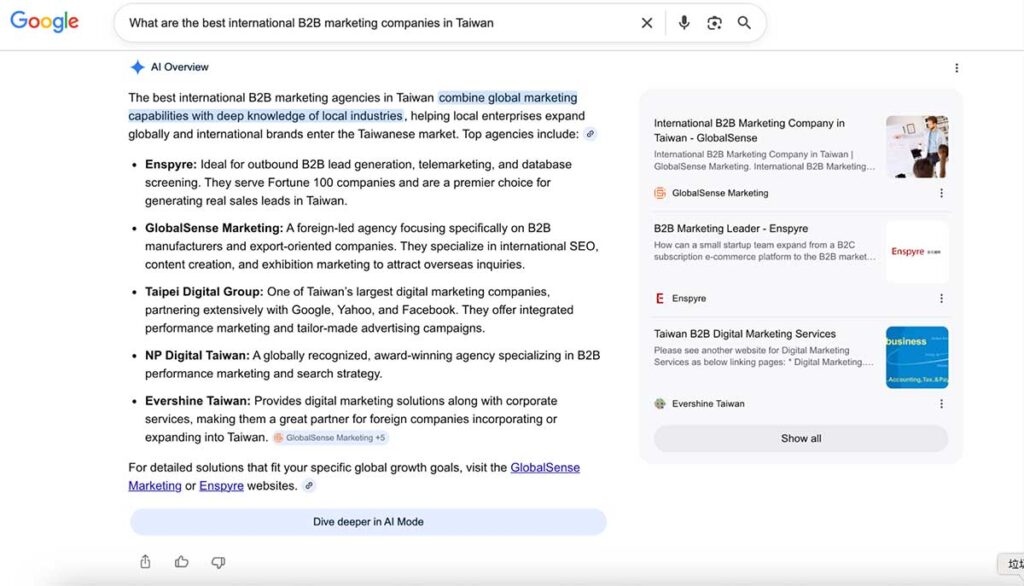Click highlighted text 'combine global marketing'

(507, 97)
